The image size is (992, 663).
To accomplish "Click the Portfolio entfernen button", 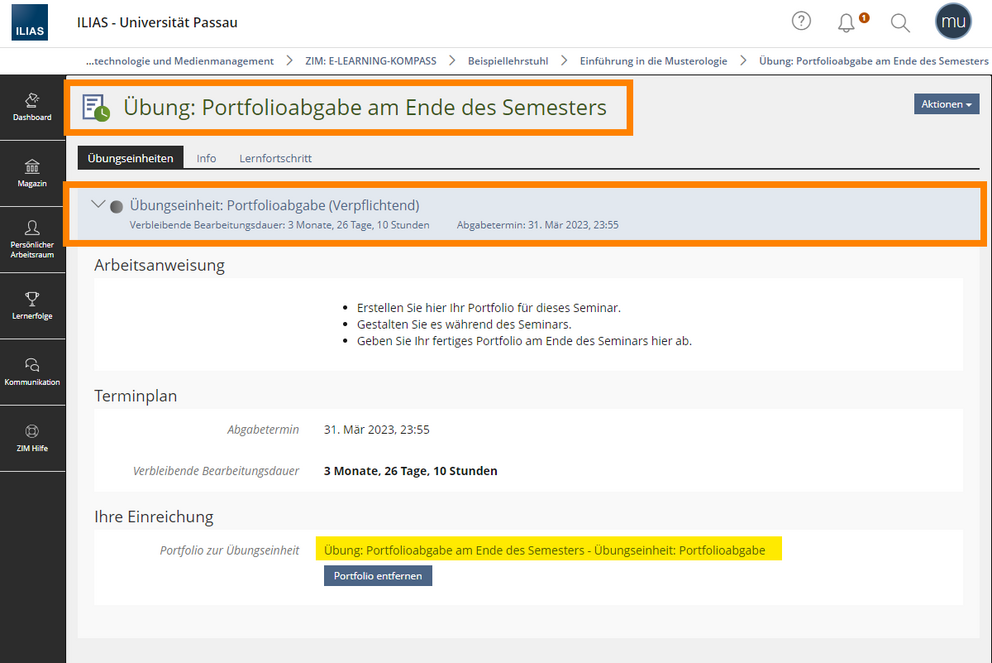I will click(378, 576).
